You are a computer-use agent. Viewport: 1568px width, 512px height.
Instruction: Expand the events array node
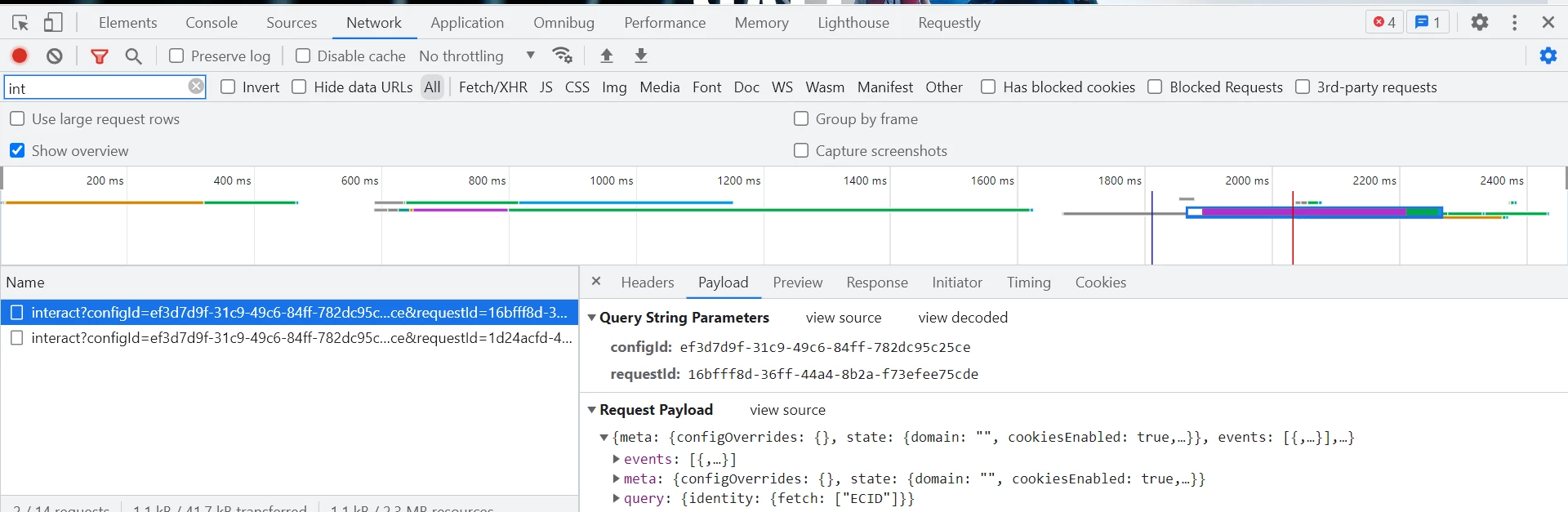(617, 459)
